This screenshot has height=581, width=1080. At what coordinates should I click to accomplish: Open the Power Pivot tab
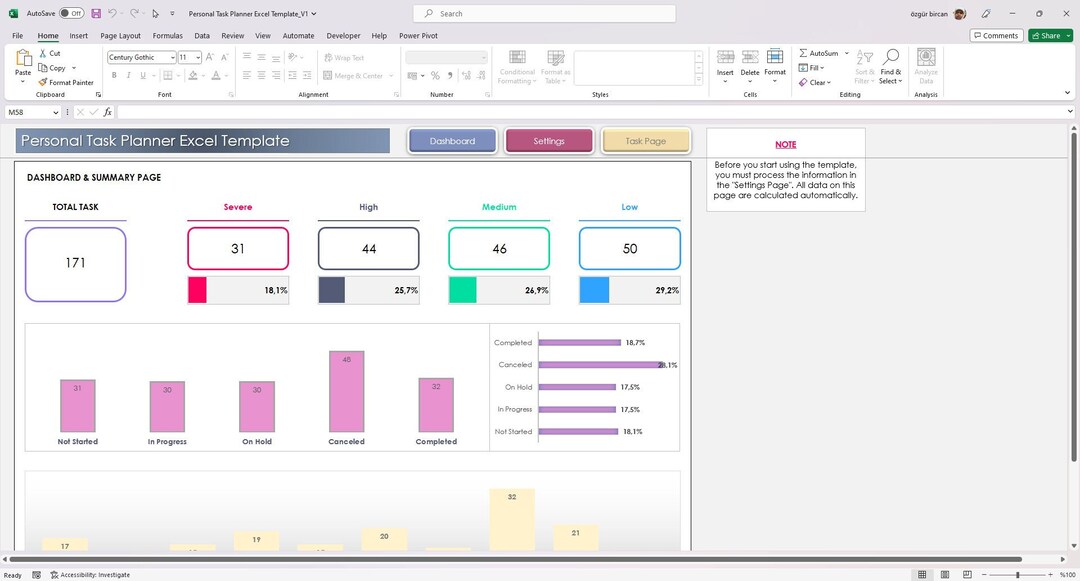click(417, 35)
